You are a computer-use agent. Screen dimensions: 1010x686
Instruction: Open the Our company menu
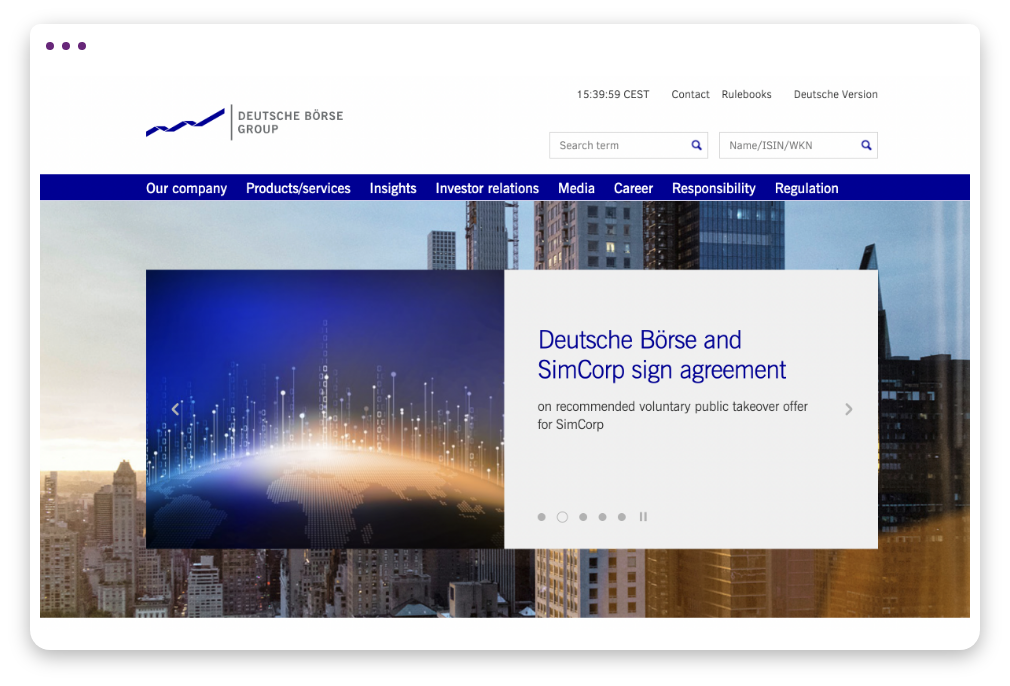point(186,188)
